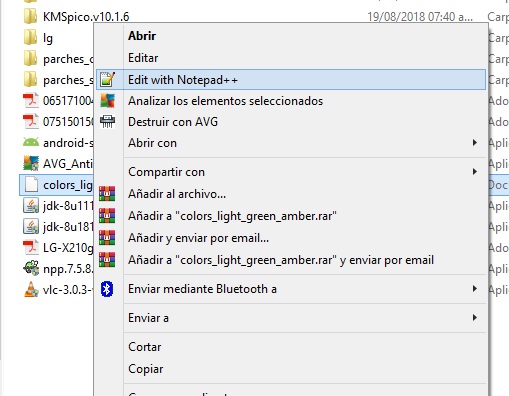Click the blank document icon of colors_lig

pos(31,184)
